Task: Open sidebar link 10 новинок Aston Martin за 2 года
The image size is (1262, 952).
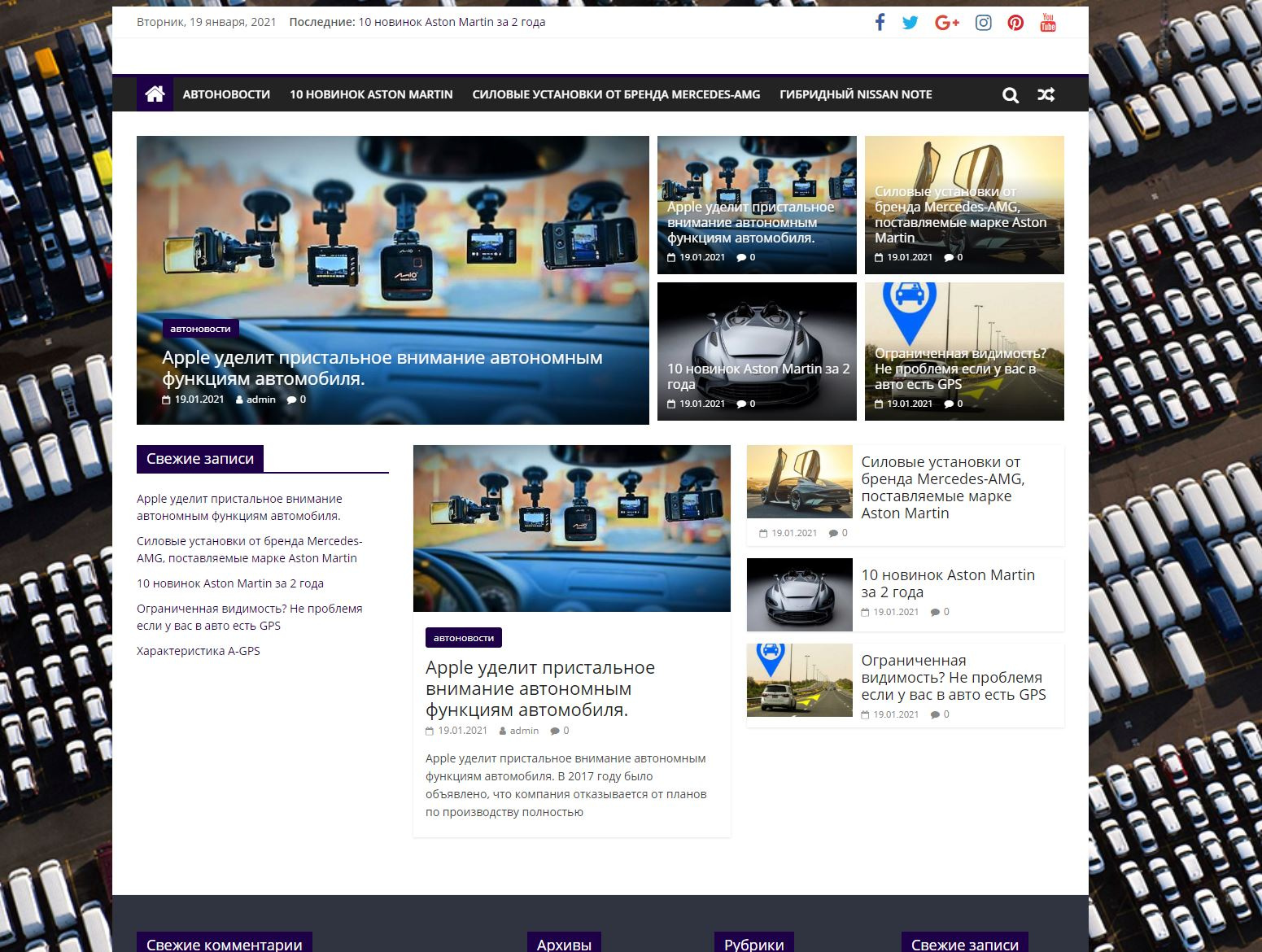Action: [230, 583]
